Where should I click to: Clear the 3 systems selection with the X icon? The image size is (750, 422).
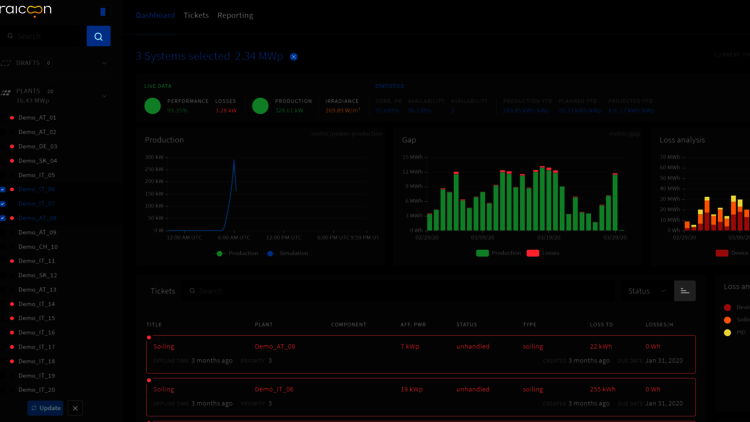click(x=294, y=57)
